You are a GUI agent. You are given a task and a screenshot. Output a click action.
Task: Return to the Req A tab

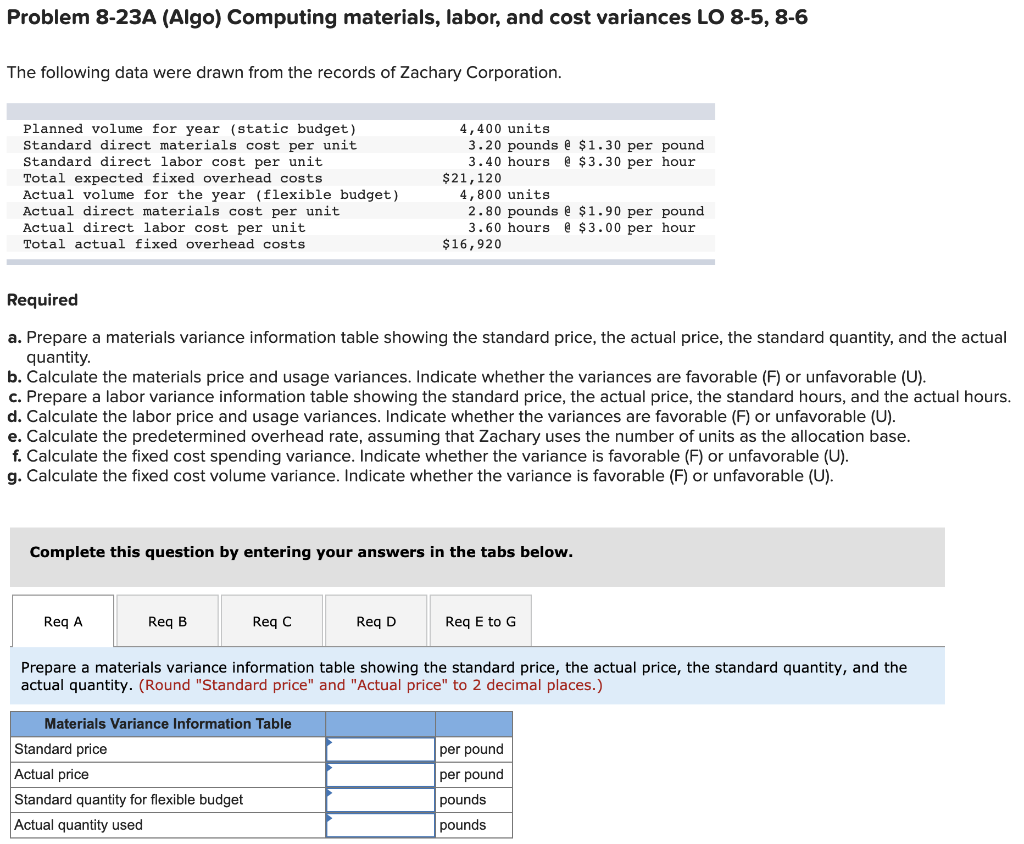[63, 620]
